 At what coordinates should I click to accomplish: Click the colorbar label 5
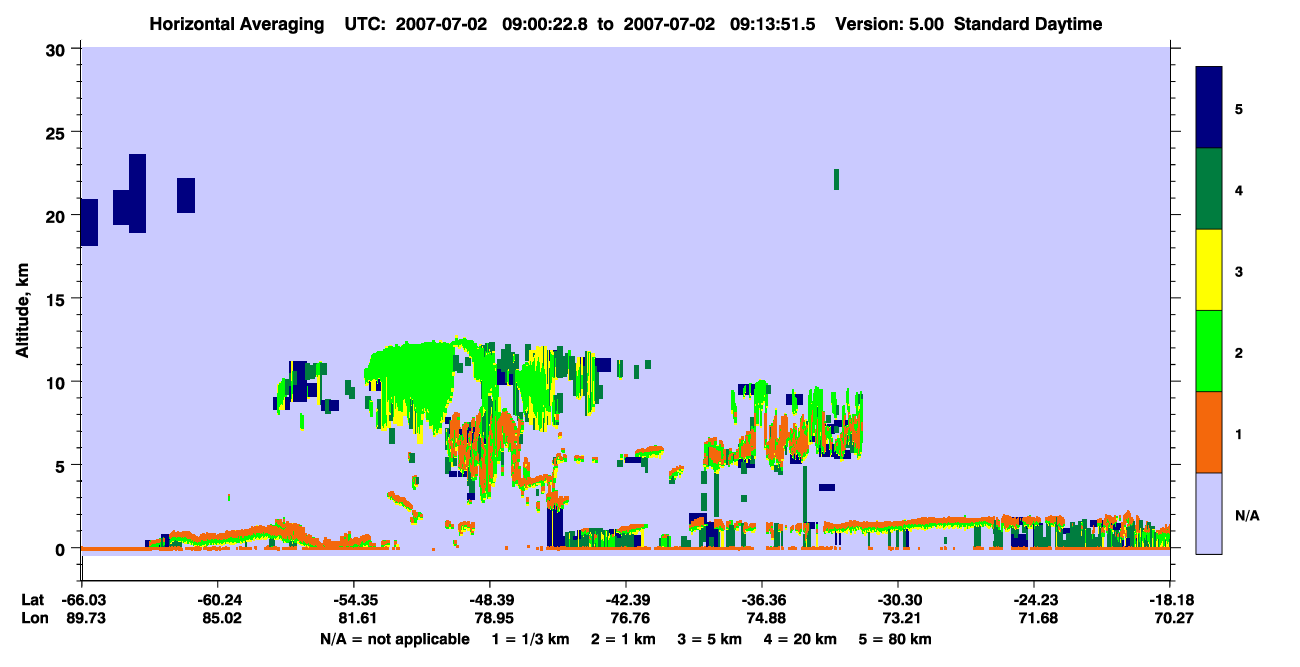pyautogui.click(x=1239, y=109)
